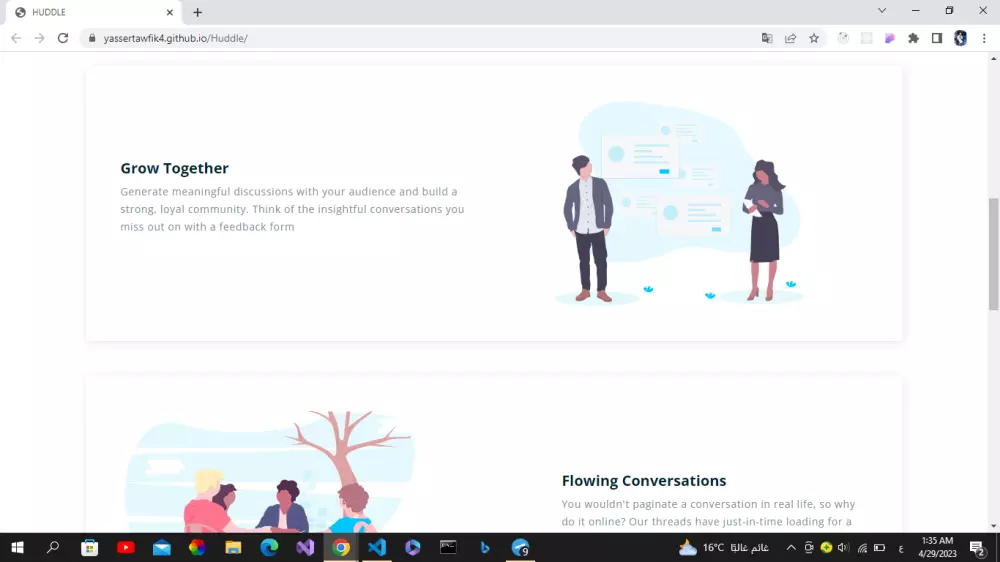Screen dimensions: 1000x562
Task: Open the Mail app in taskbar
Action: [161, 547]
